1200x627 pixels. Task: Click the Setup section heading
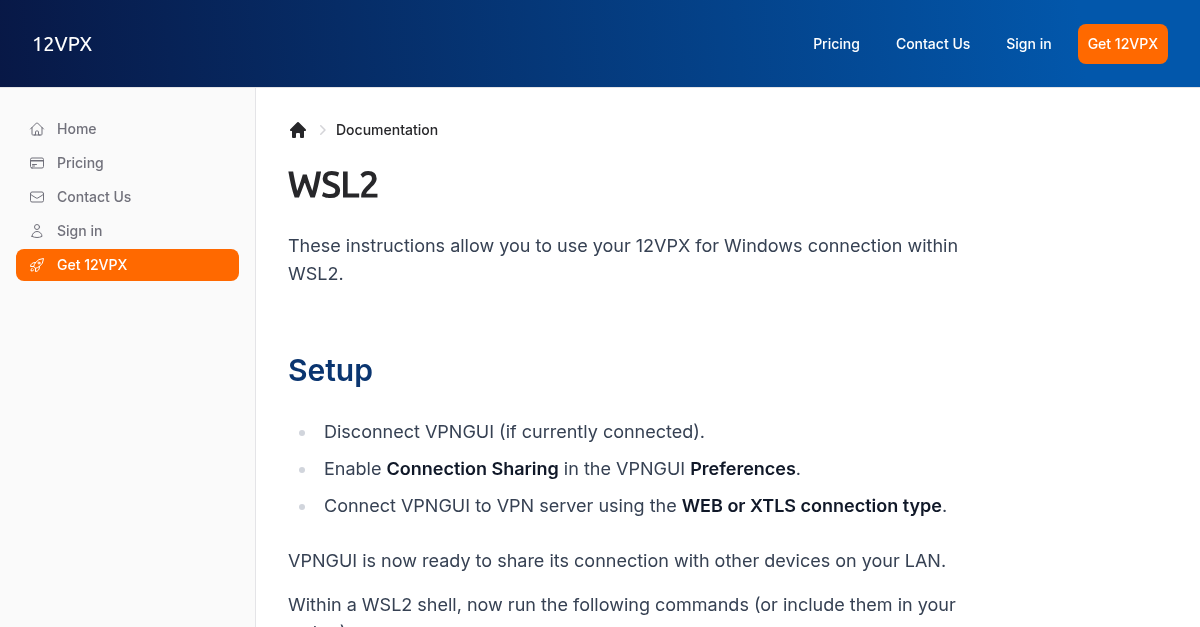click(x=330, y=370)
